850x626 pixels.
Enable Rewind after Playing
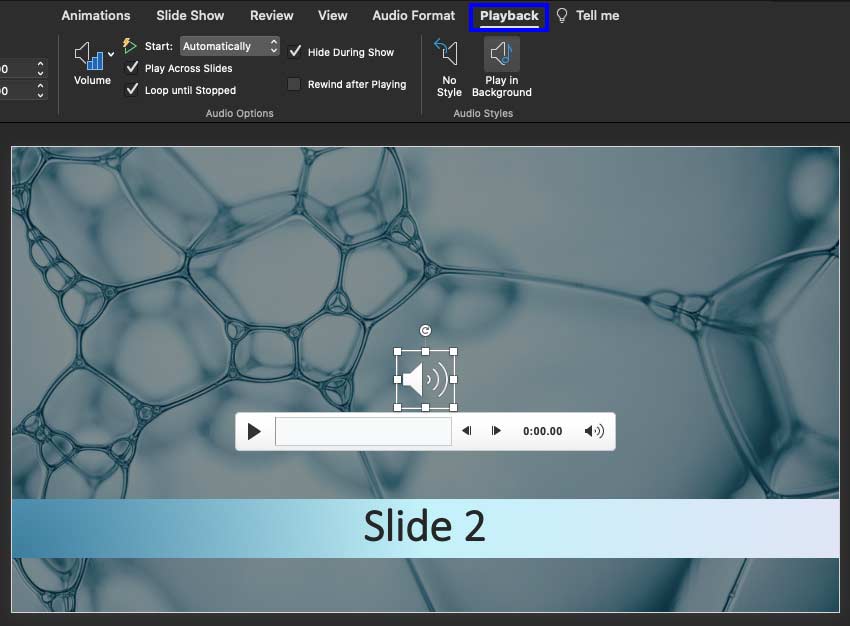coord(294,84)
